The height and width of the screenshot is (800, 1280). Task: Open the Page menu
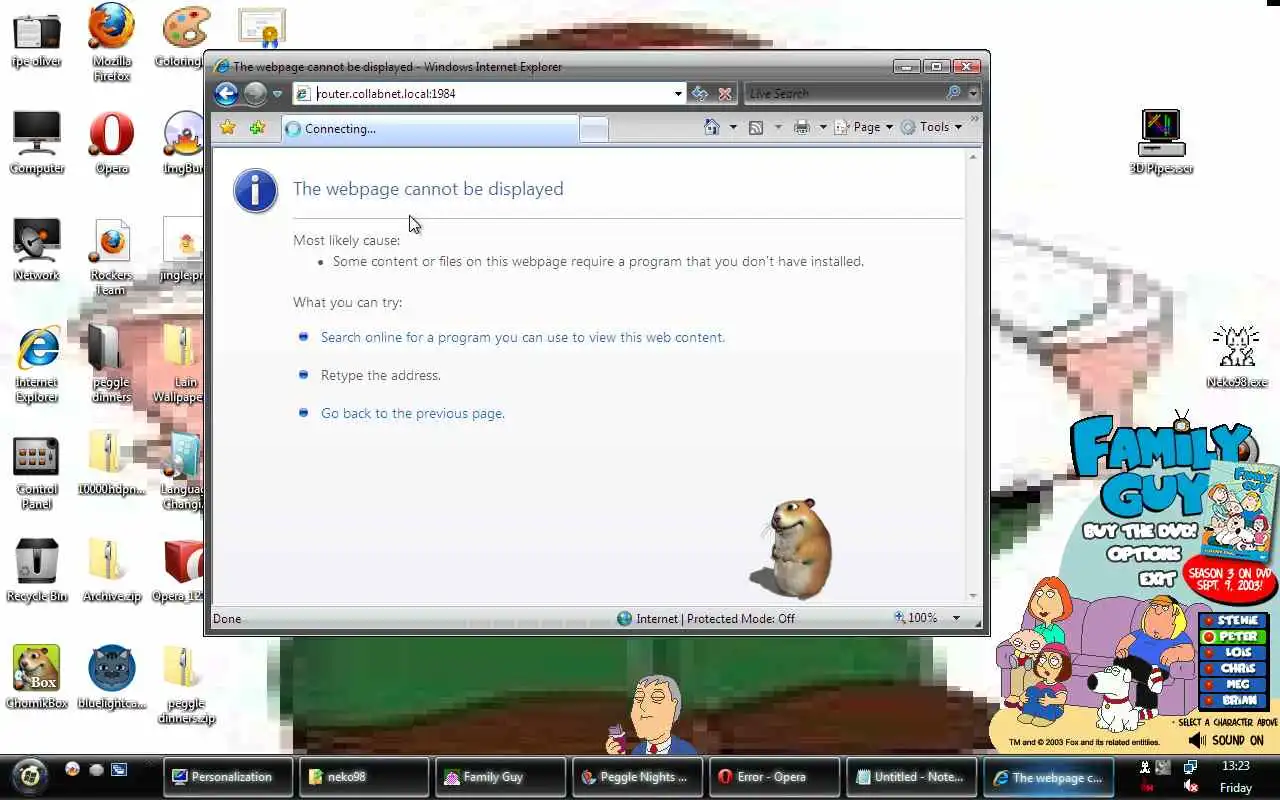coord(864,127)
